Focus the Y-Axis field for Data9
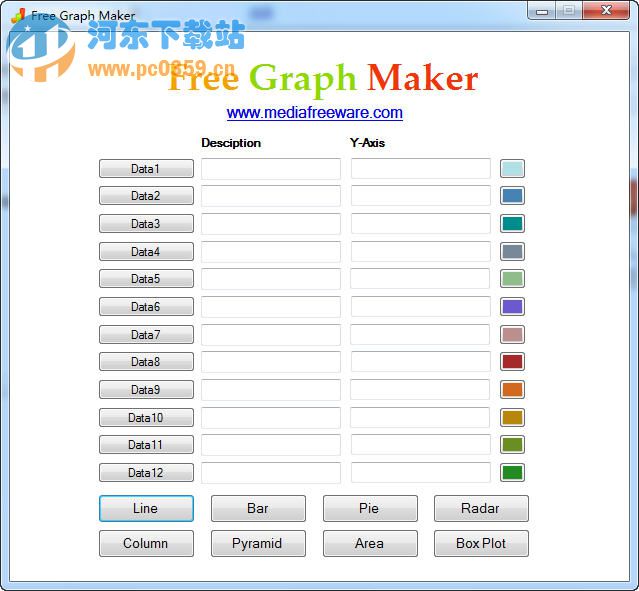 421,390
